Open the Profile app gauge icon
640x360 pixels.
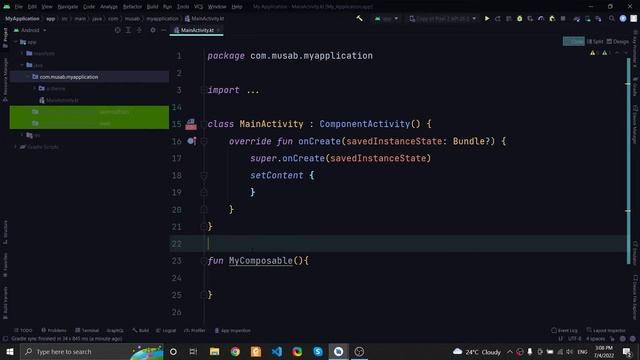click(x=541, y=18)
